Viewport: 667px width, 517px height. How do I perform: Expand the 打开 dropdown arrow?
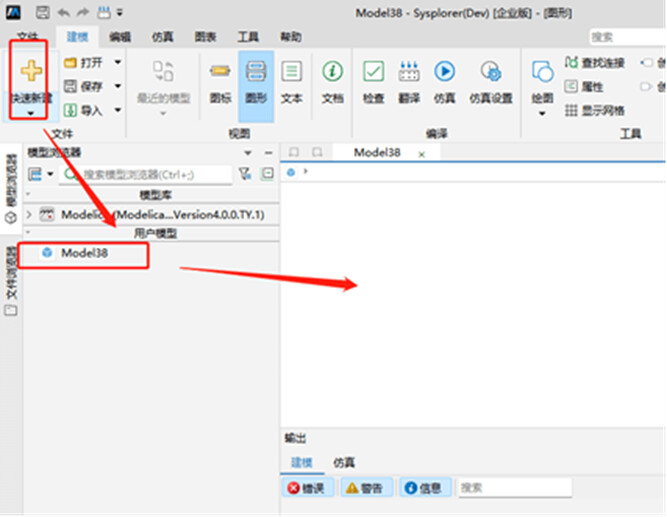(118, 63)
